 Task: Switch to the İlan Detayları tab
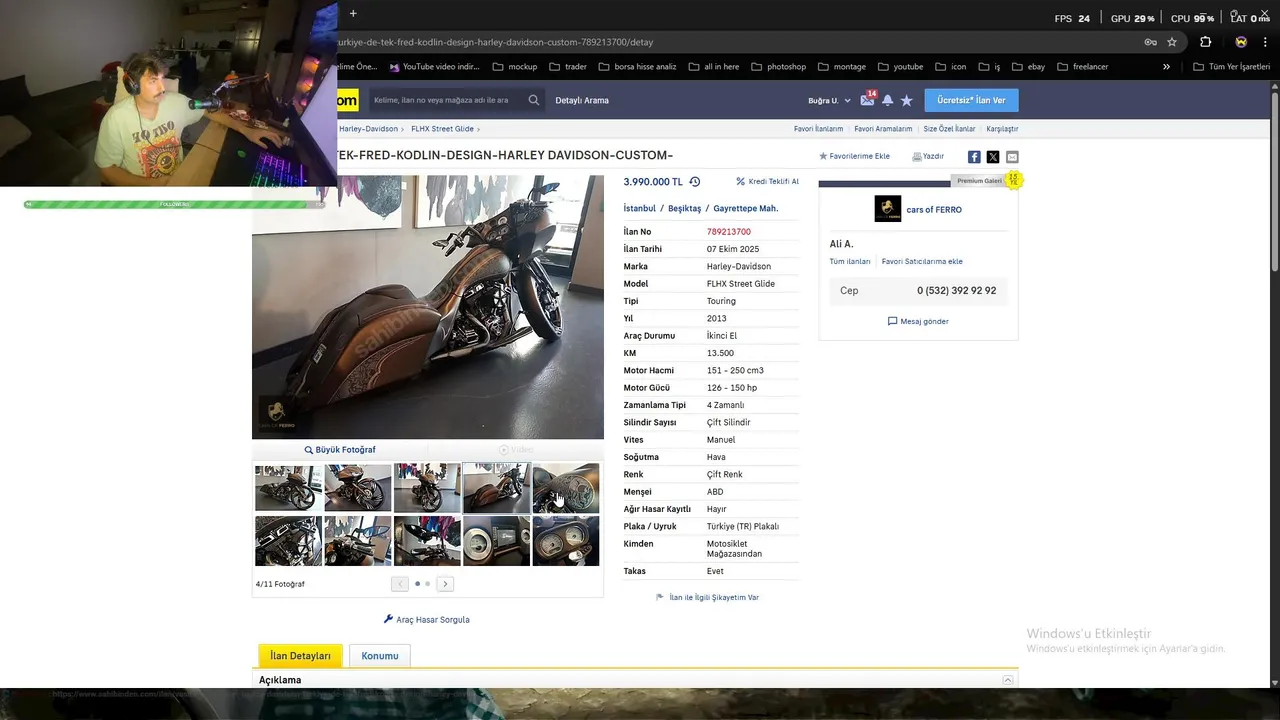[300, 656]
